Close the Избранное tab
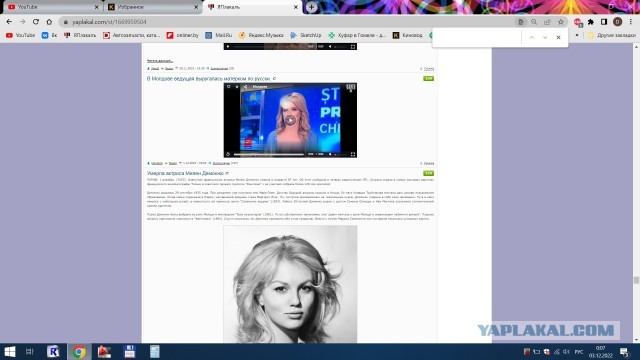The width and height of the screenshot is (640, 360). [x=196, y=7]
